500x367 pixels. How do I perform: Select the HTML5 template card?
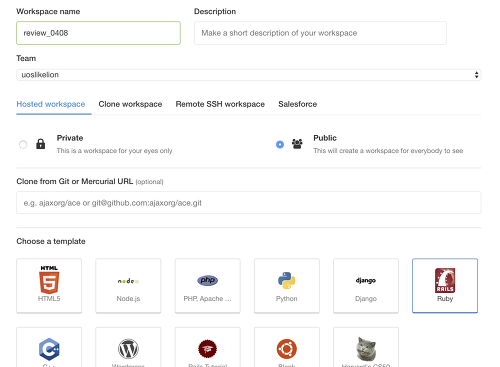[x=49, y=286]
